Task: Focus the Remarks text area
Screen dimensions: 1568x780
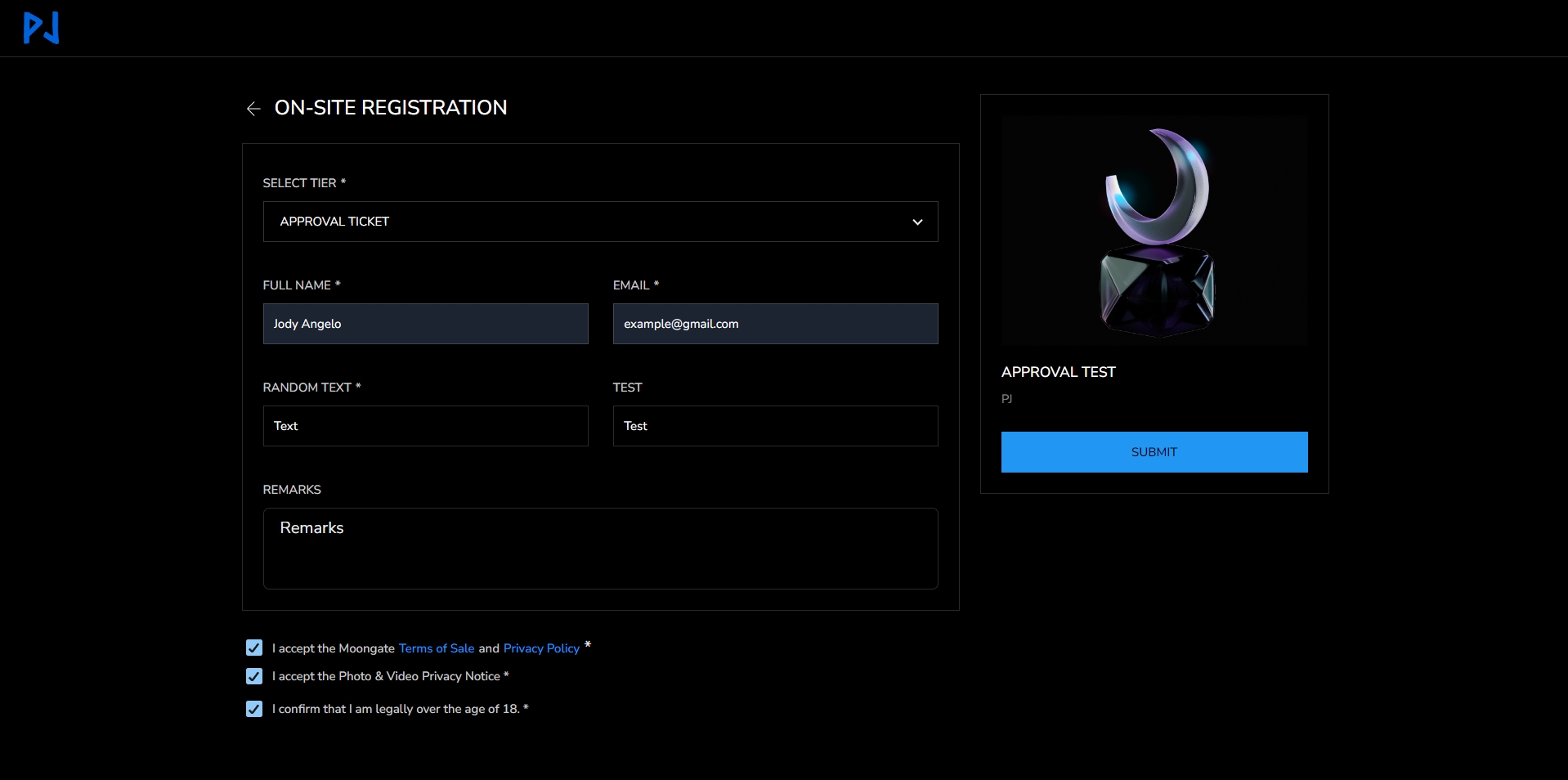Action: coord(599,548)
